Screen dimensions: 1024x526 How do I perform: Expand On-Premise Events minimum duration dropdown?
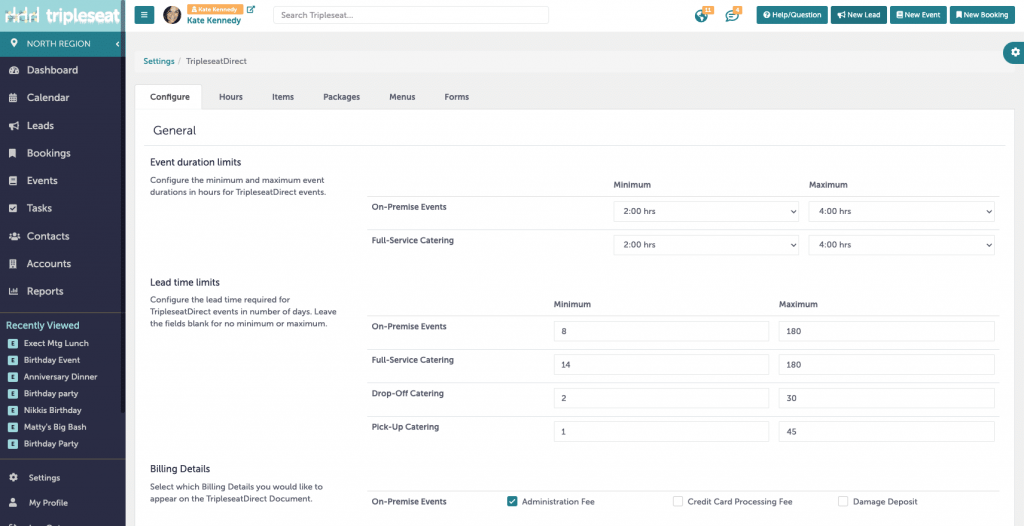[x=706, y=211]
